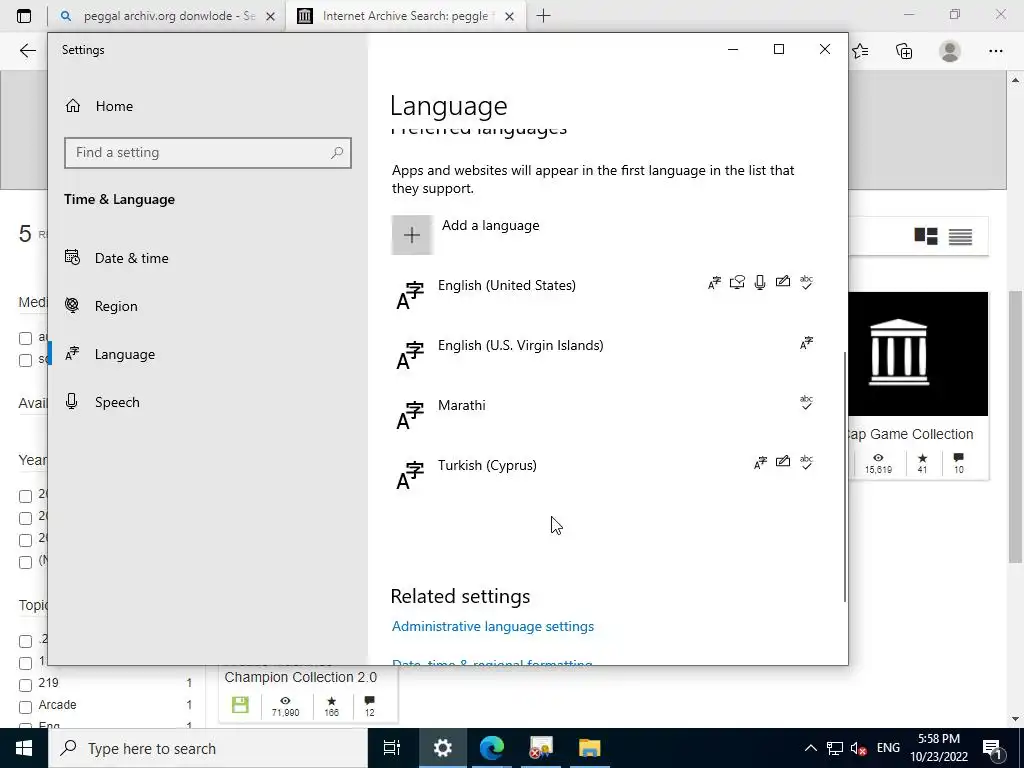Close the peggal archiv.org browser tab
Screen dimensions: 1024x768
270,17
